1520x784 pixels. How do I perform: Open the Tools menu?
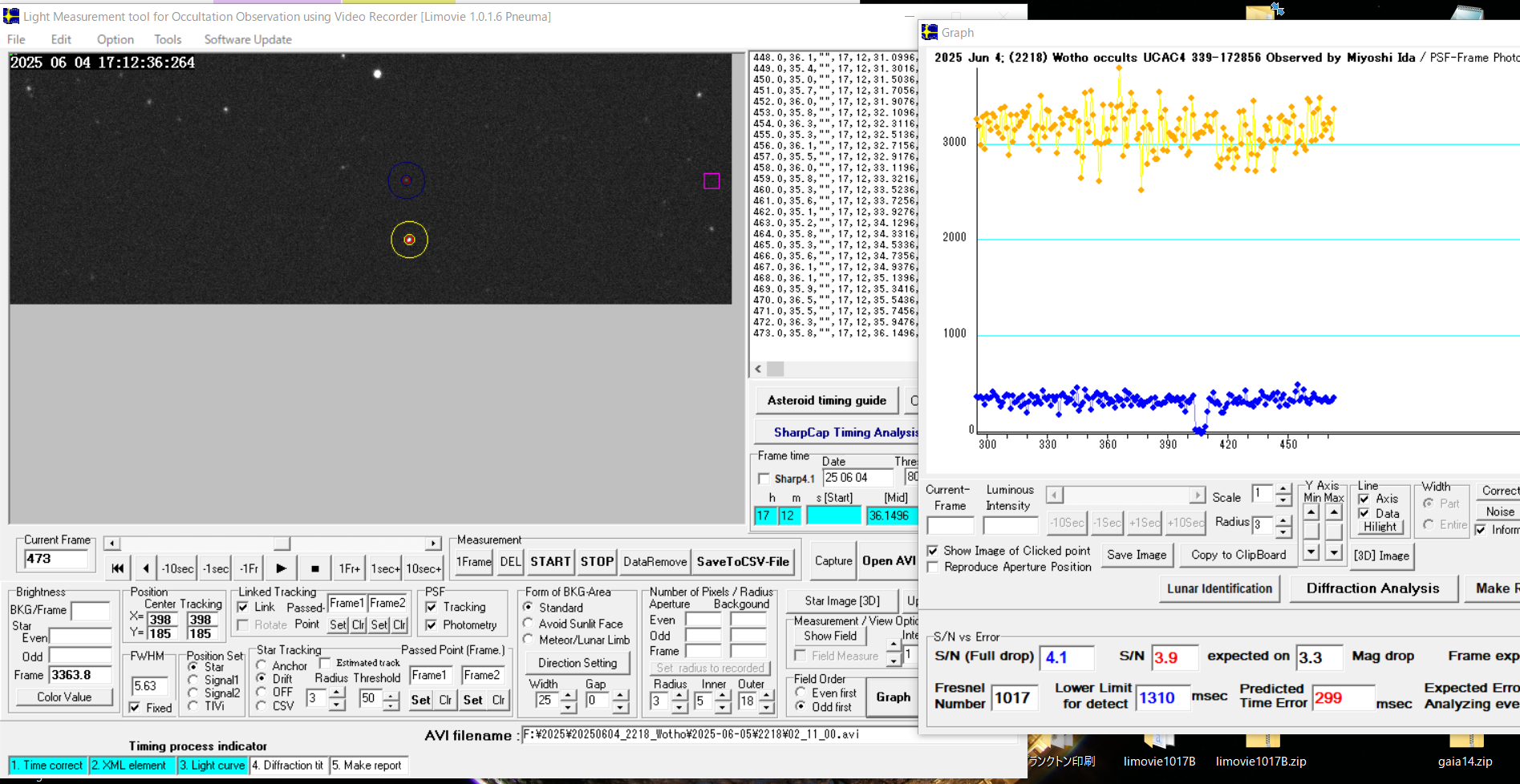coord(168,39)
